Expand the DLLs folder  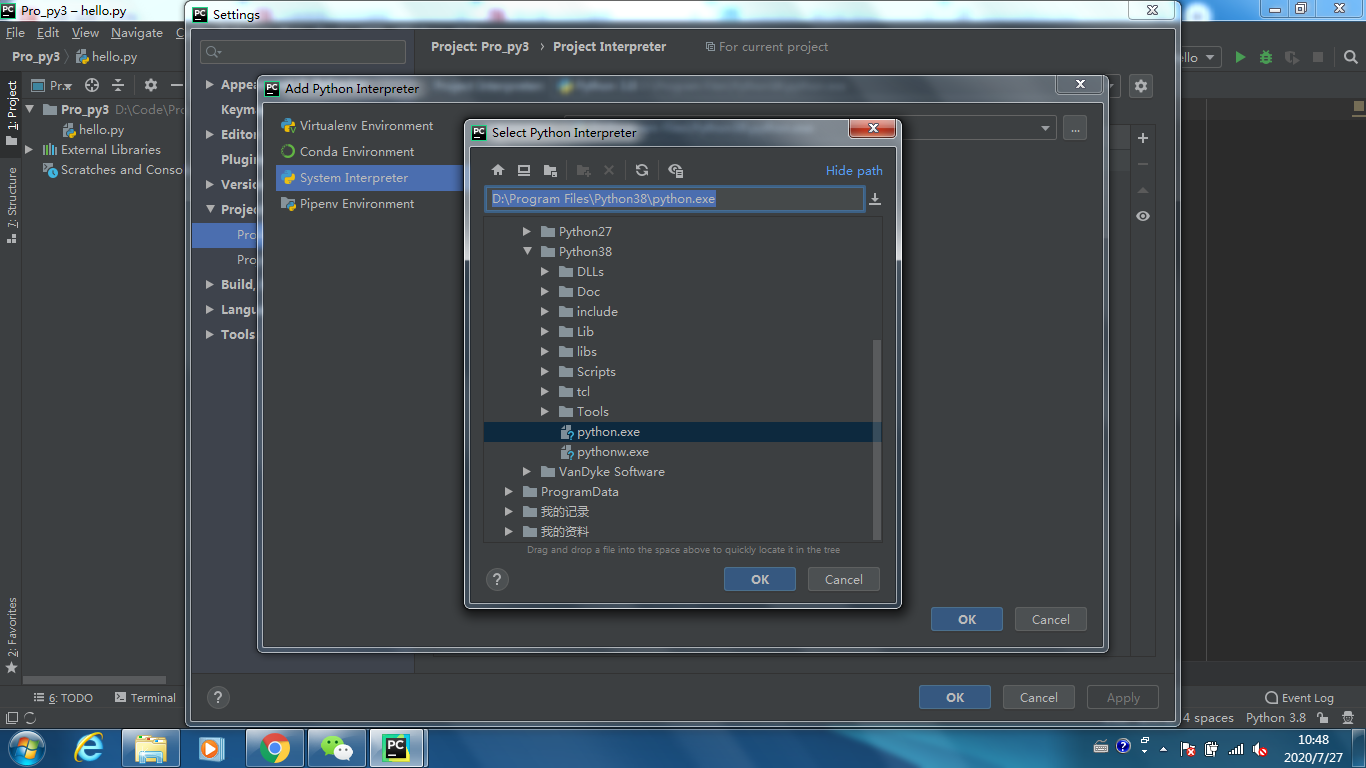click(x=545, y=271)
